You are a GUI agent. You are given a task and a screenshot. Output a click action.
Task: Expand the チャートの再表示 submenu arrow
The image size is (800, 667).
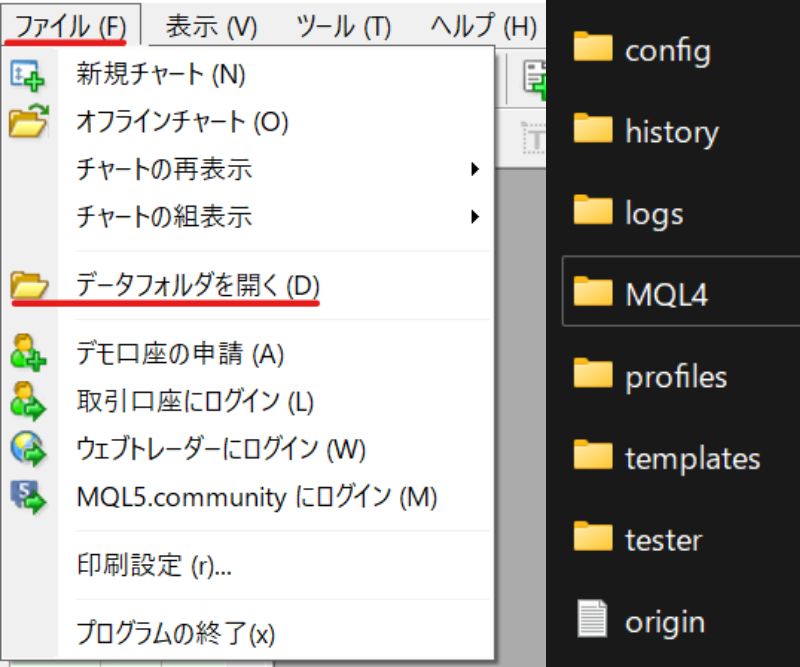(475, 169)
